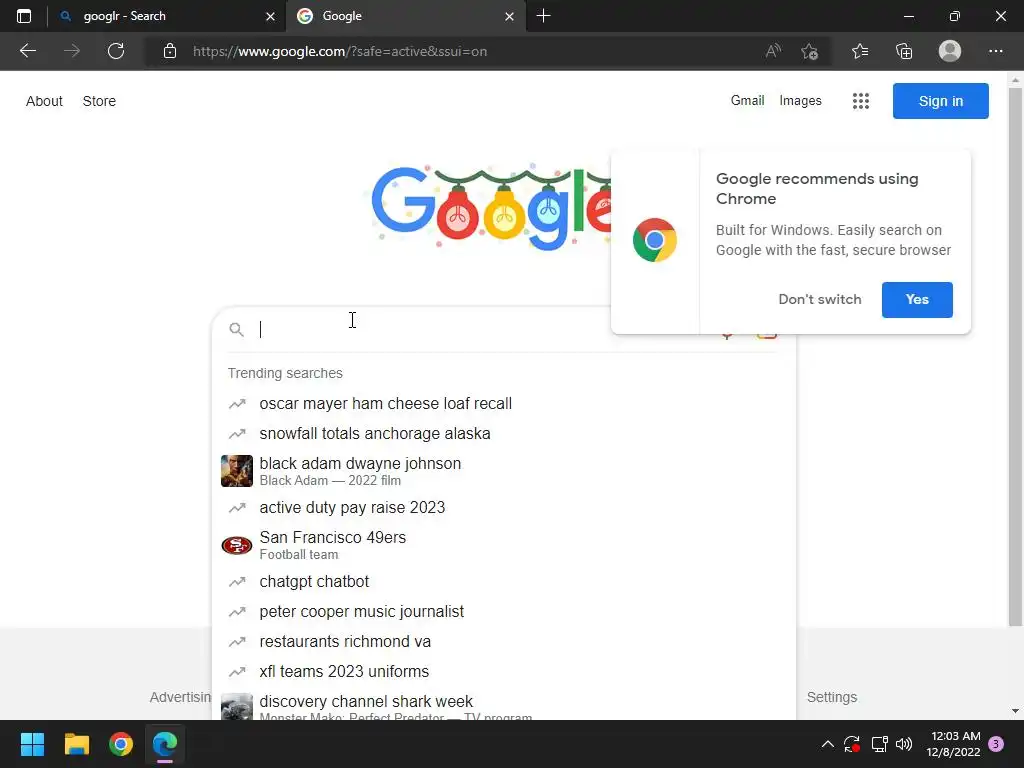Open the Favorites list icon
The height and width of the screenshot is (768, 1024).
click(x=860, y=51)
